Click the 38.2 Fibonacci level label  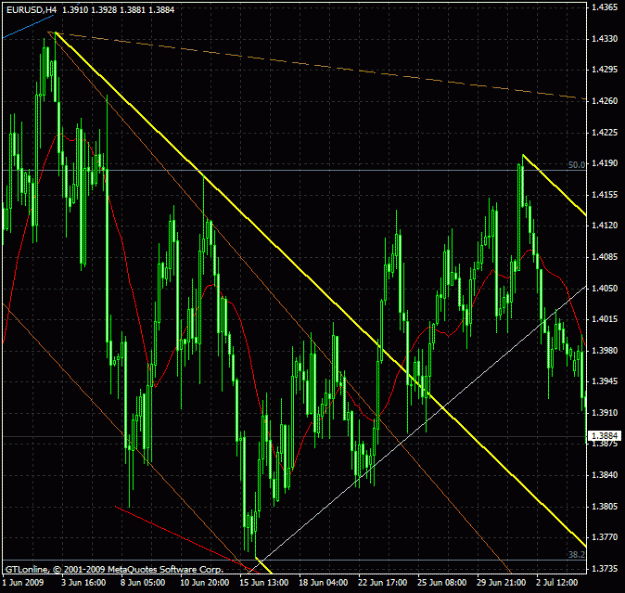tap(576, 554)
